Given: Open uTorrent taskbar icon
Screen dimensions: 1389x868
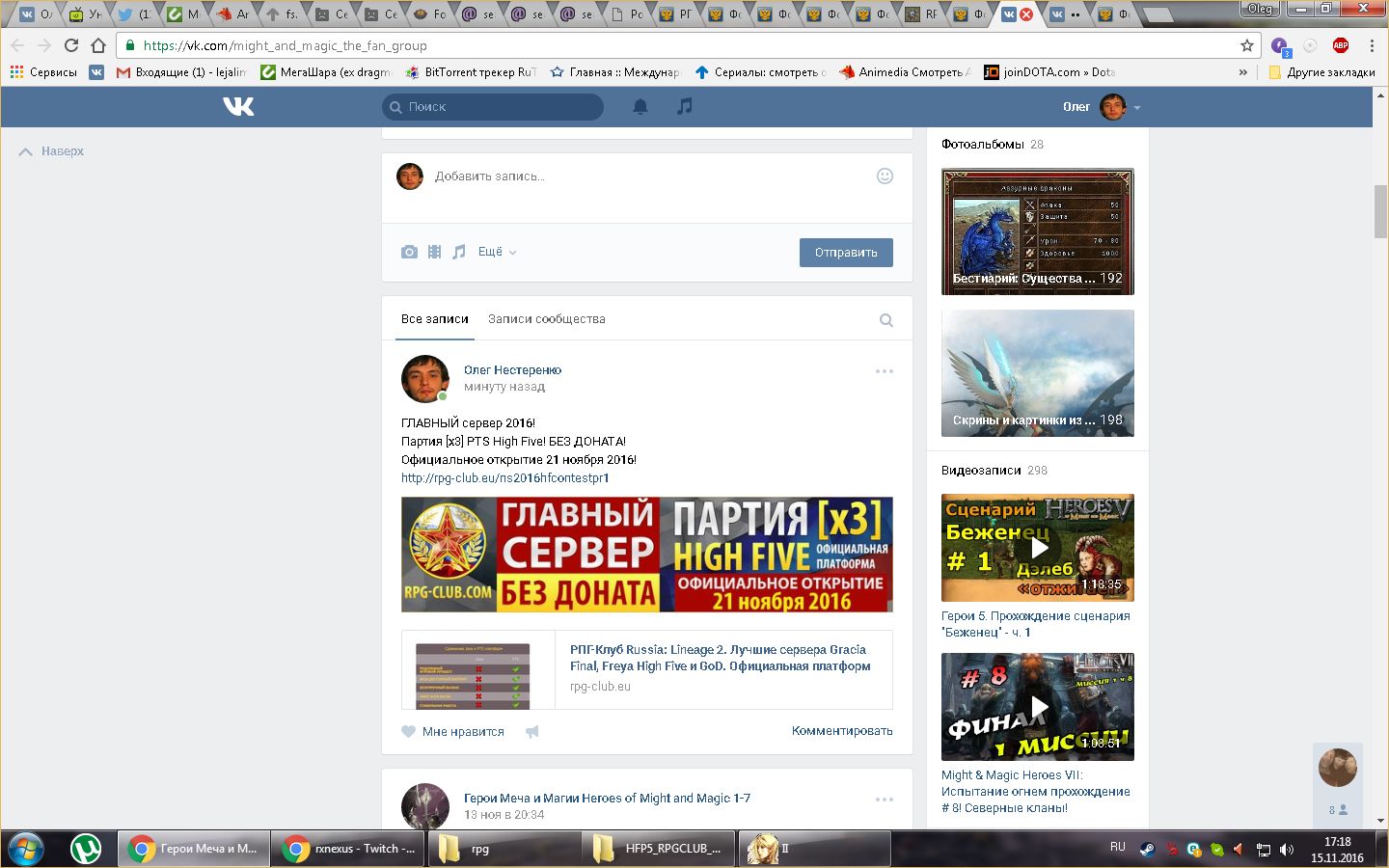Looking at the screenshot, I should [x=87, y=849].
